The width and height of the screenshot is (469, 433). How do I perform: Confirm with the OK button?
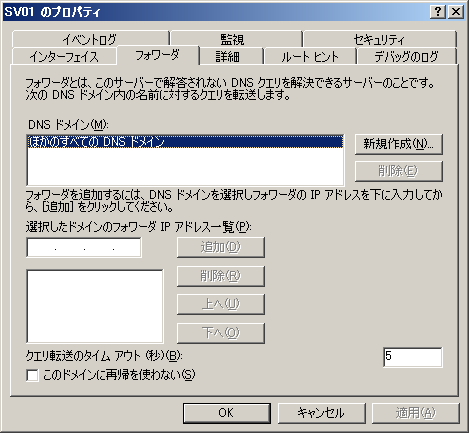pos(227,413)
